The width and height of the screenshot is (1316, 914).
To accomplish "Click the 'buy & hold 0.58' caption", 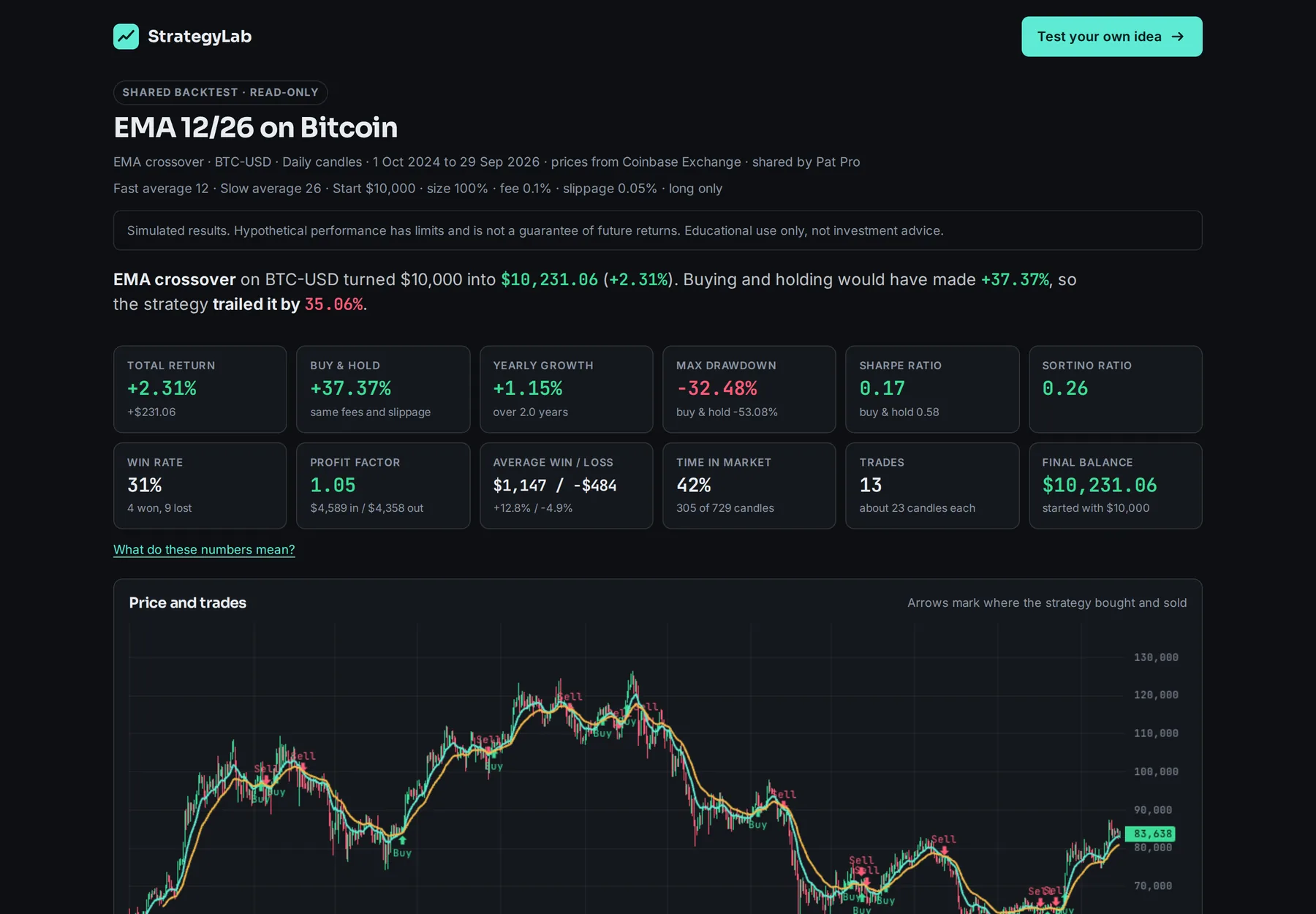I will click(899, 412).
